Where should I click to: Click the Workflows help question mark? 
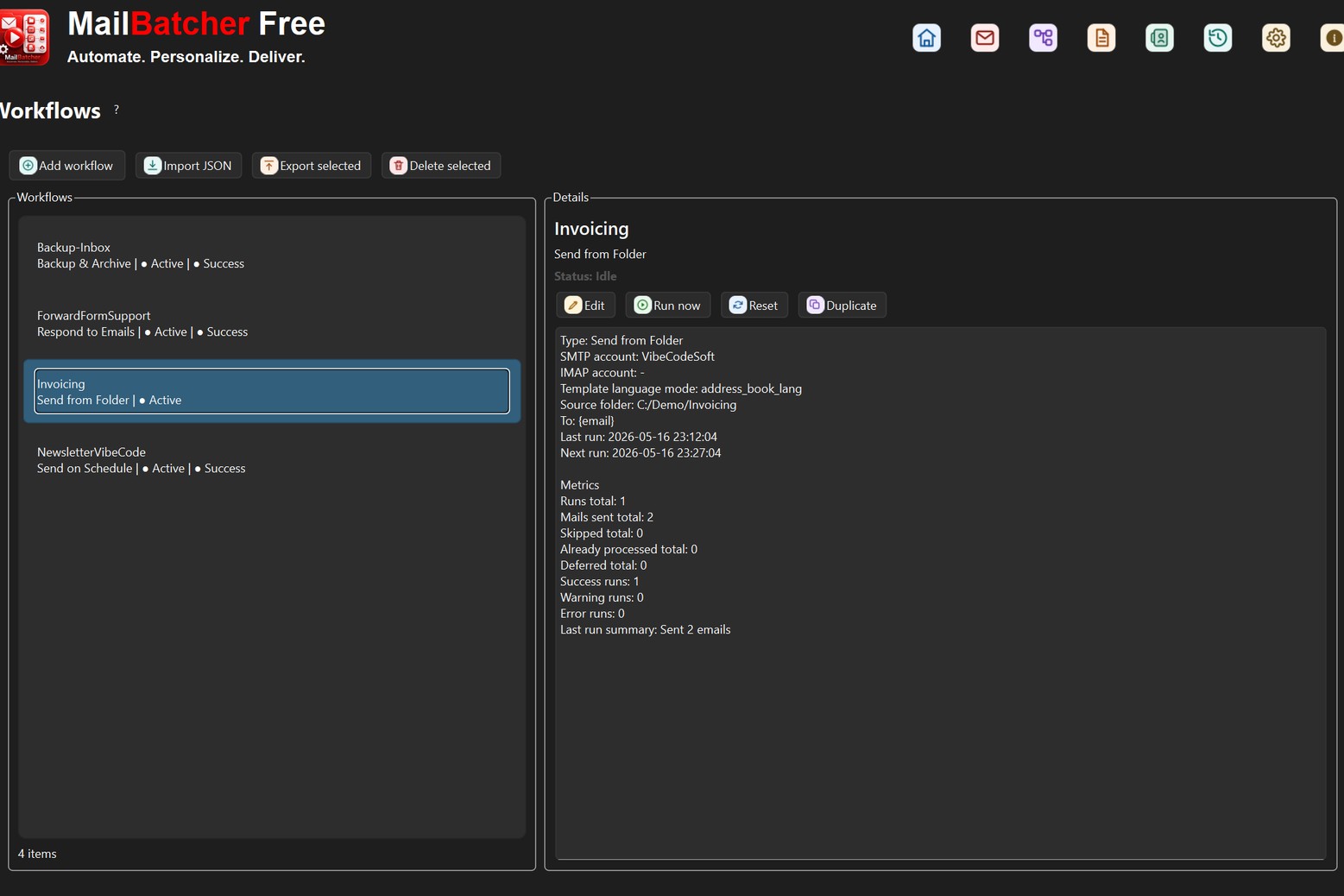[117, 110]
